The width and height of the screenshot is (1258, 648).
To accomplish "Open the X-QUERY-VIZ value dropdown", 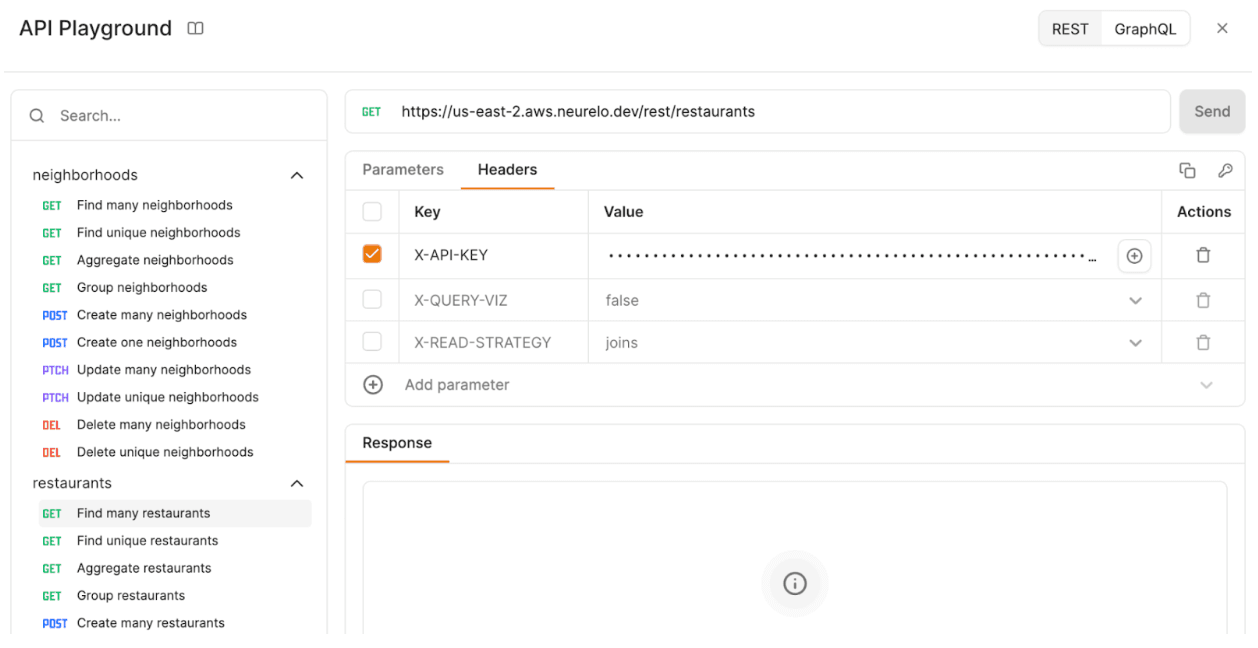I will [1135, 300].
